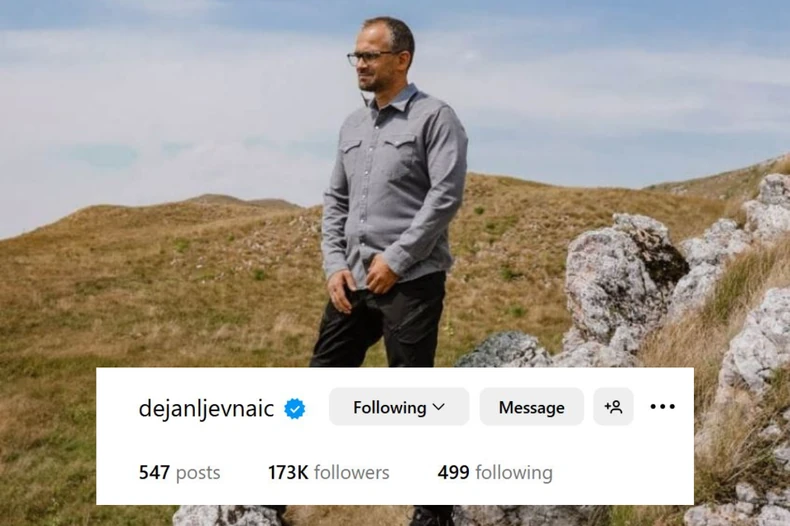Send a message with Message button
This screenshot has width=790, height=526.
[532, 407]
